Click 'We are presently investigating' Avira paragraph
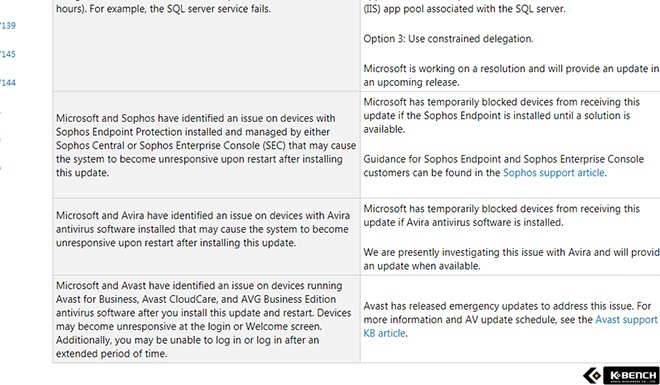 coord(511,259)
